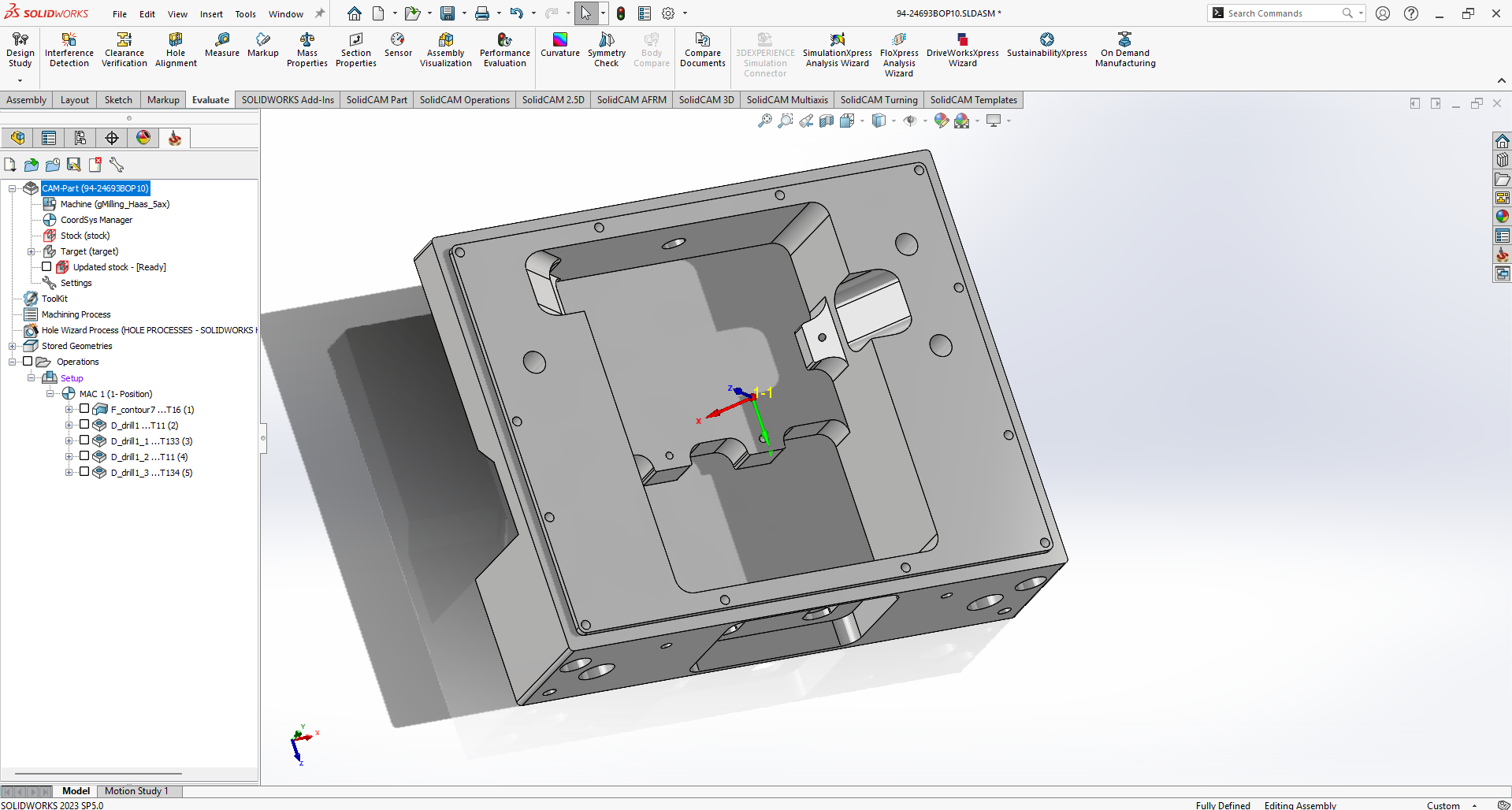Launch the Assembly Visualization tool
Viewport: 1512px width, 810px height.
coord(445,50)
